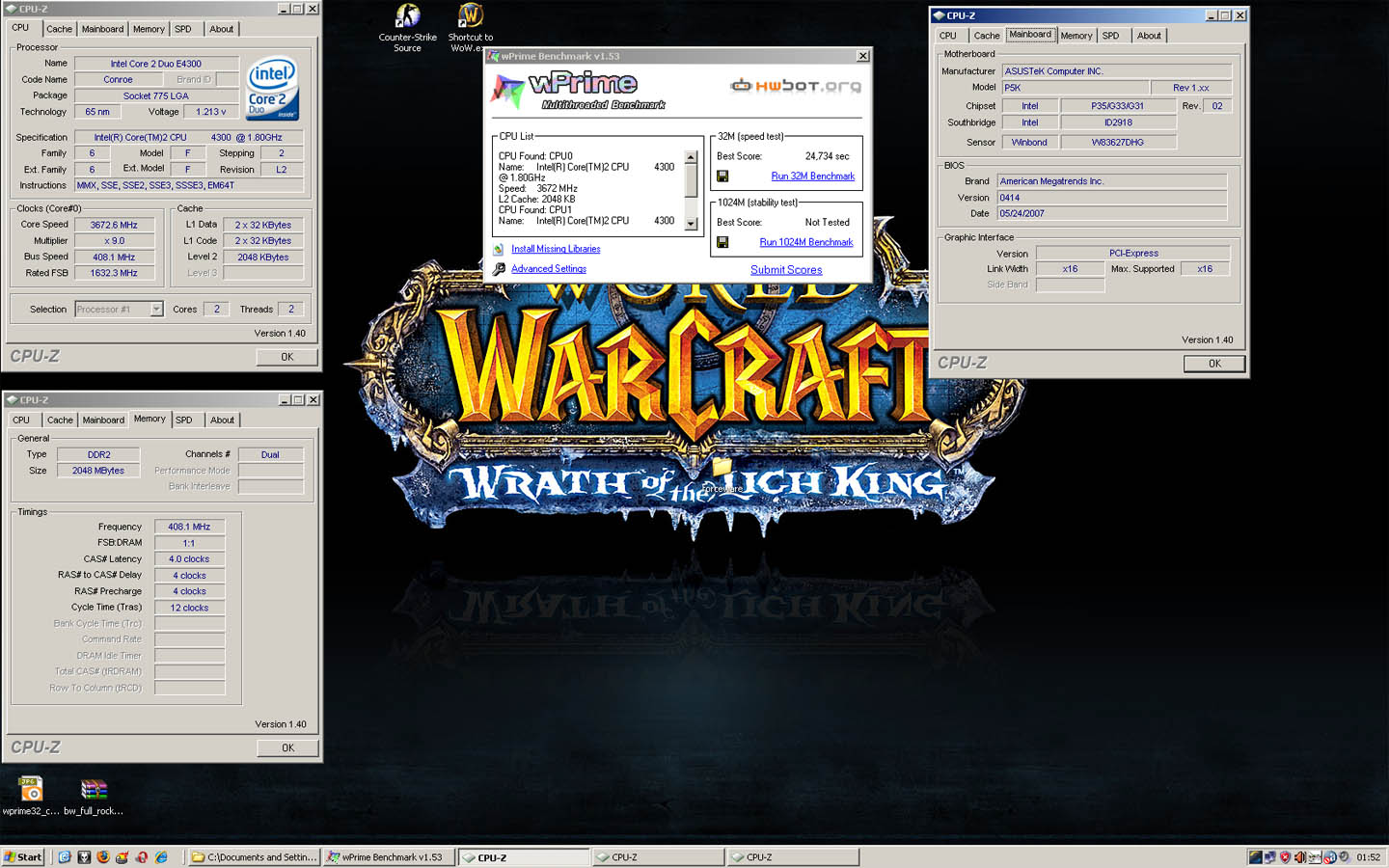
Task: Open Memory tab in the CPU-Z motherboard window
Action: 1076,36
